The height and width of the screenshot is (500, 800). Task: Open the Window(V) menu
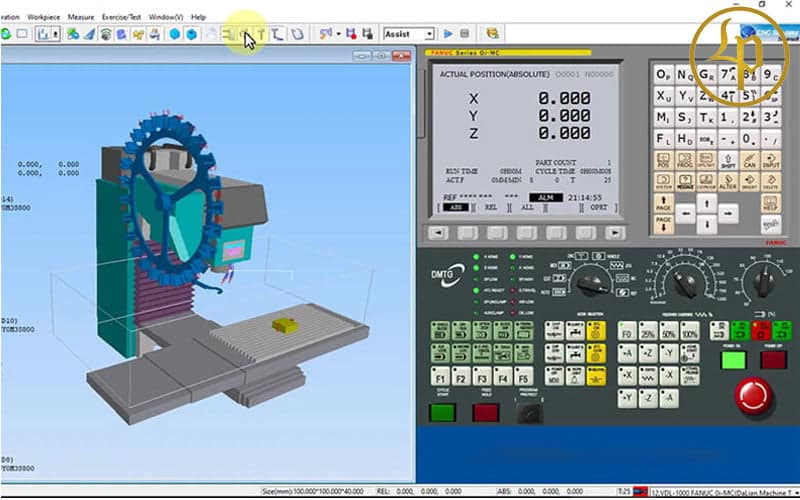(166, 17)
